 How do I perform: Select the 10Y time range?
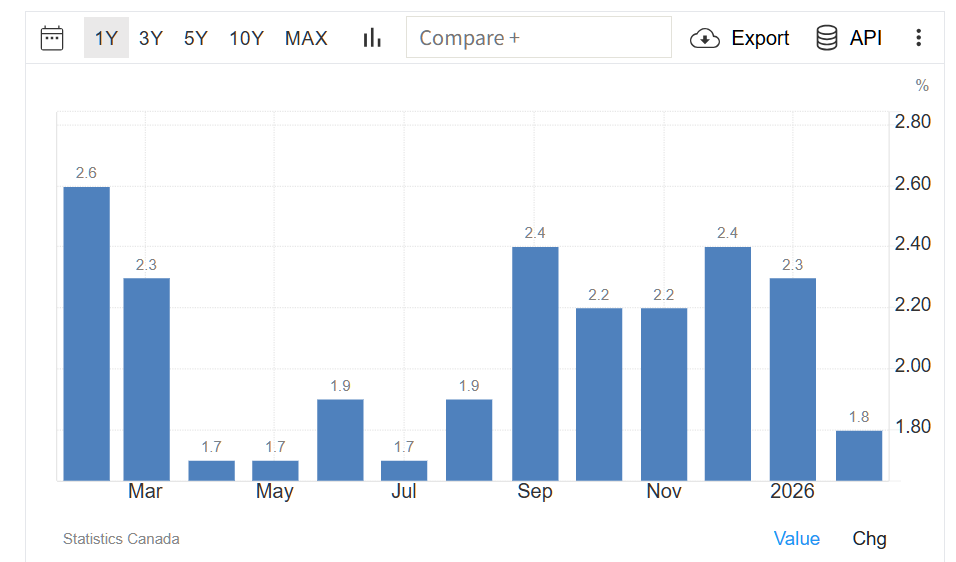coord(246,38)
